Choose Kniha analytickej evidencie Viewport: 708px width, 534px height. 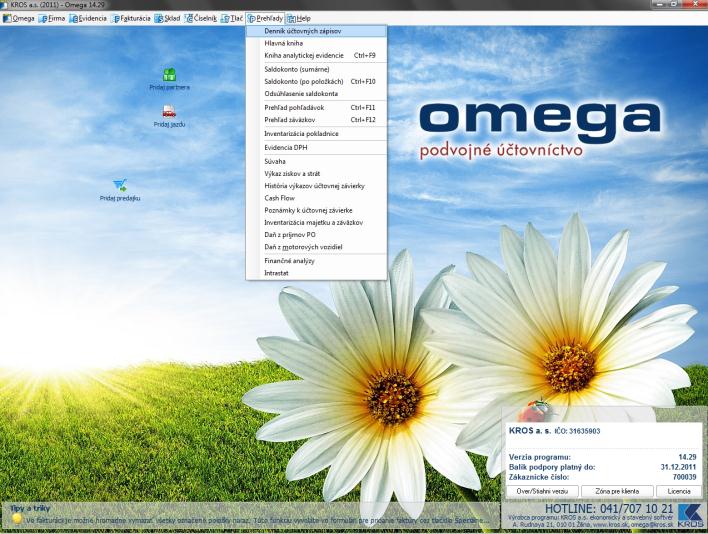click(x=316, y=56)
